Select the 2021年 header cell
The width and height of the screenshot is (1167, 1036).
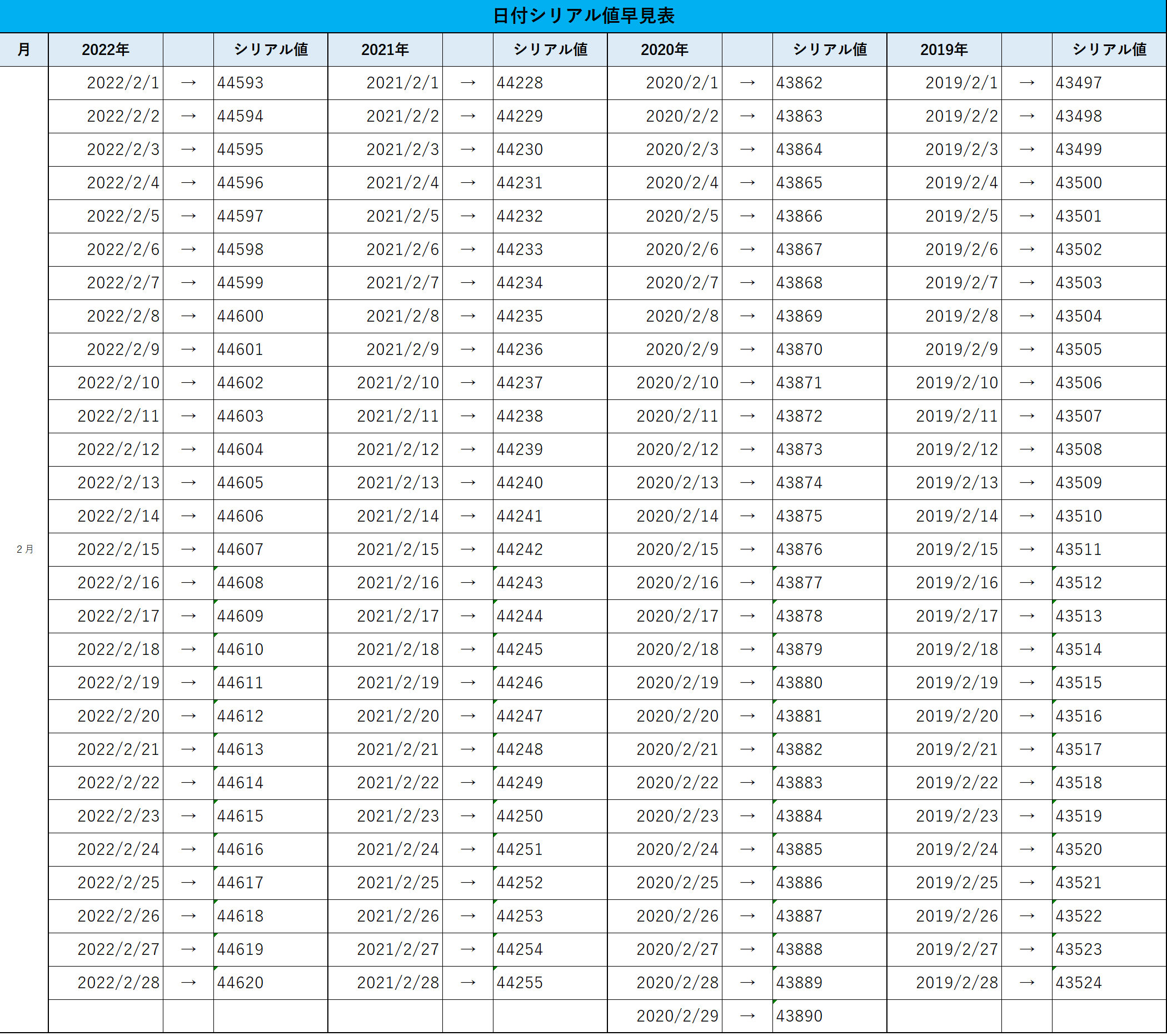[385, 49]
